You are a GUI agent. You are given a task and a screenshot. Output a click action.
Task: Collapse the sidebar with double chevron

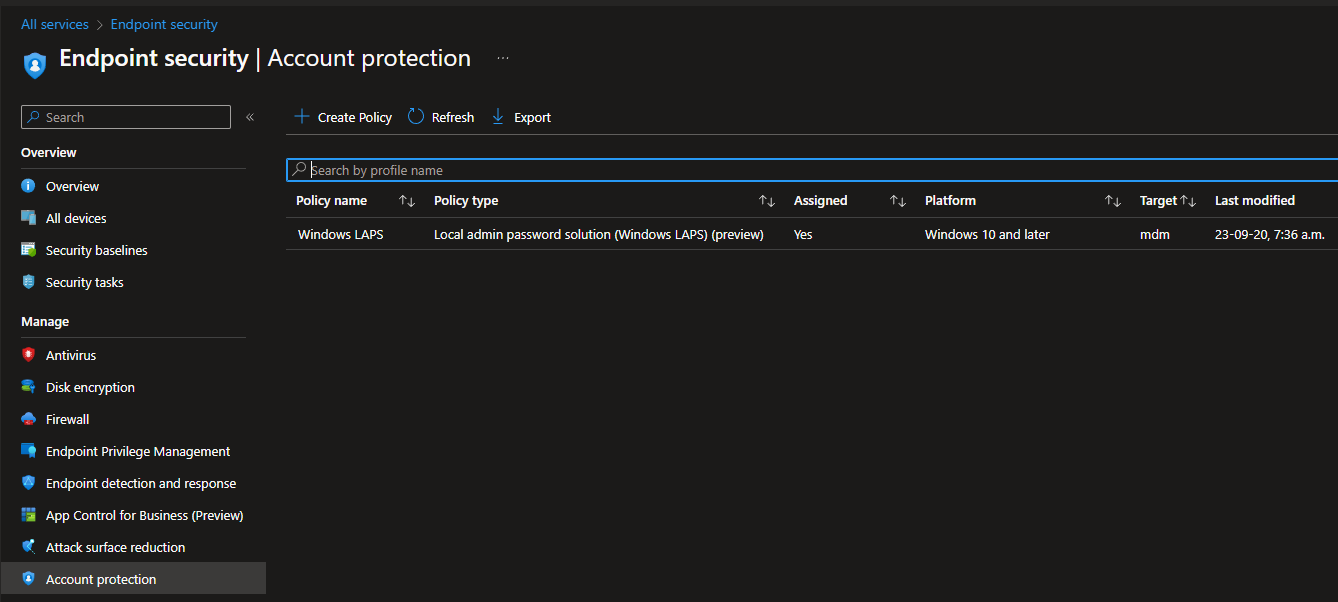tap(250, 117)
